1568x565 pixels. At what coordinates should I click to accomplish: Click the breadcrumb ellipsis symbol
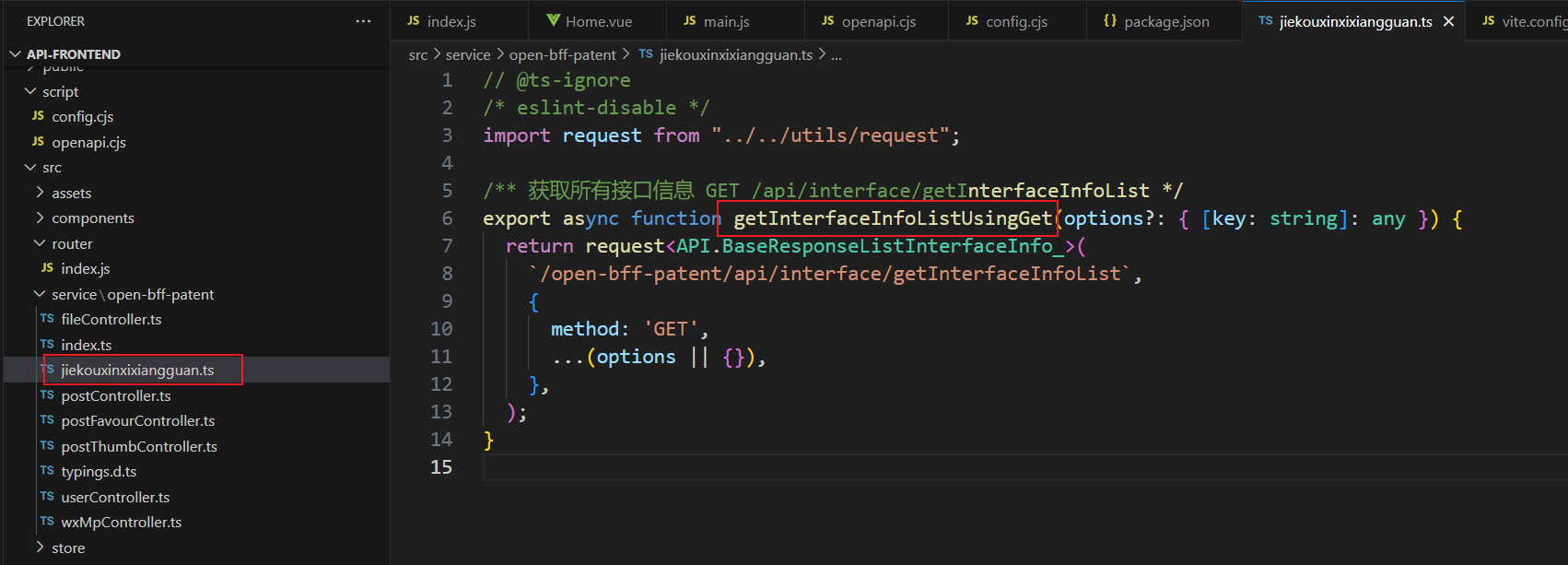click(x=836, y=55)
